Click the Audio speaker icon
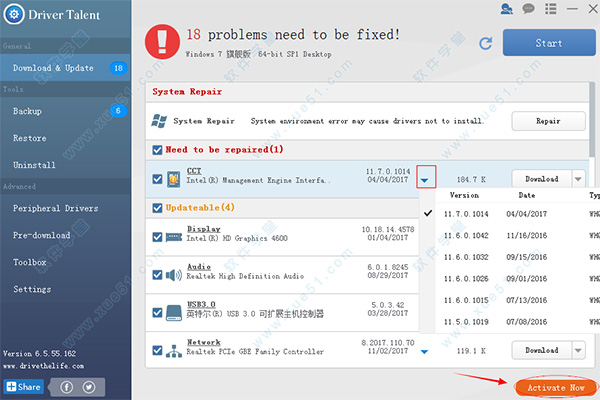This screenshot has width=600, height=400. coord(174,275)
